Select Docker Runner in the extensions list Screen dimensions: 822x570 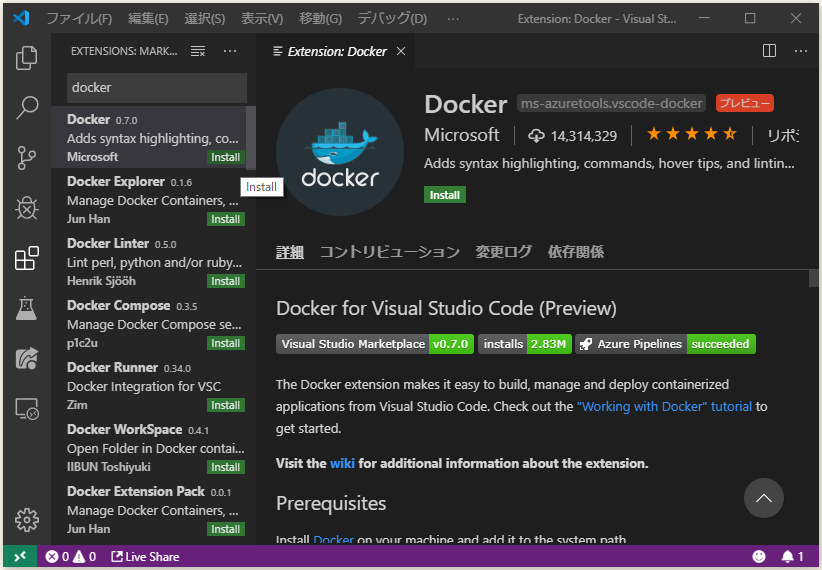tap(152, 385)
